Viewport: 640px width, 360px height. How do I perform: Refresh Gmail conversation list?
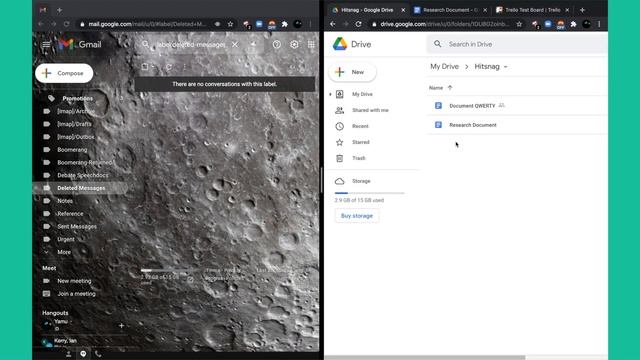(169, 67)
